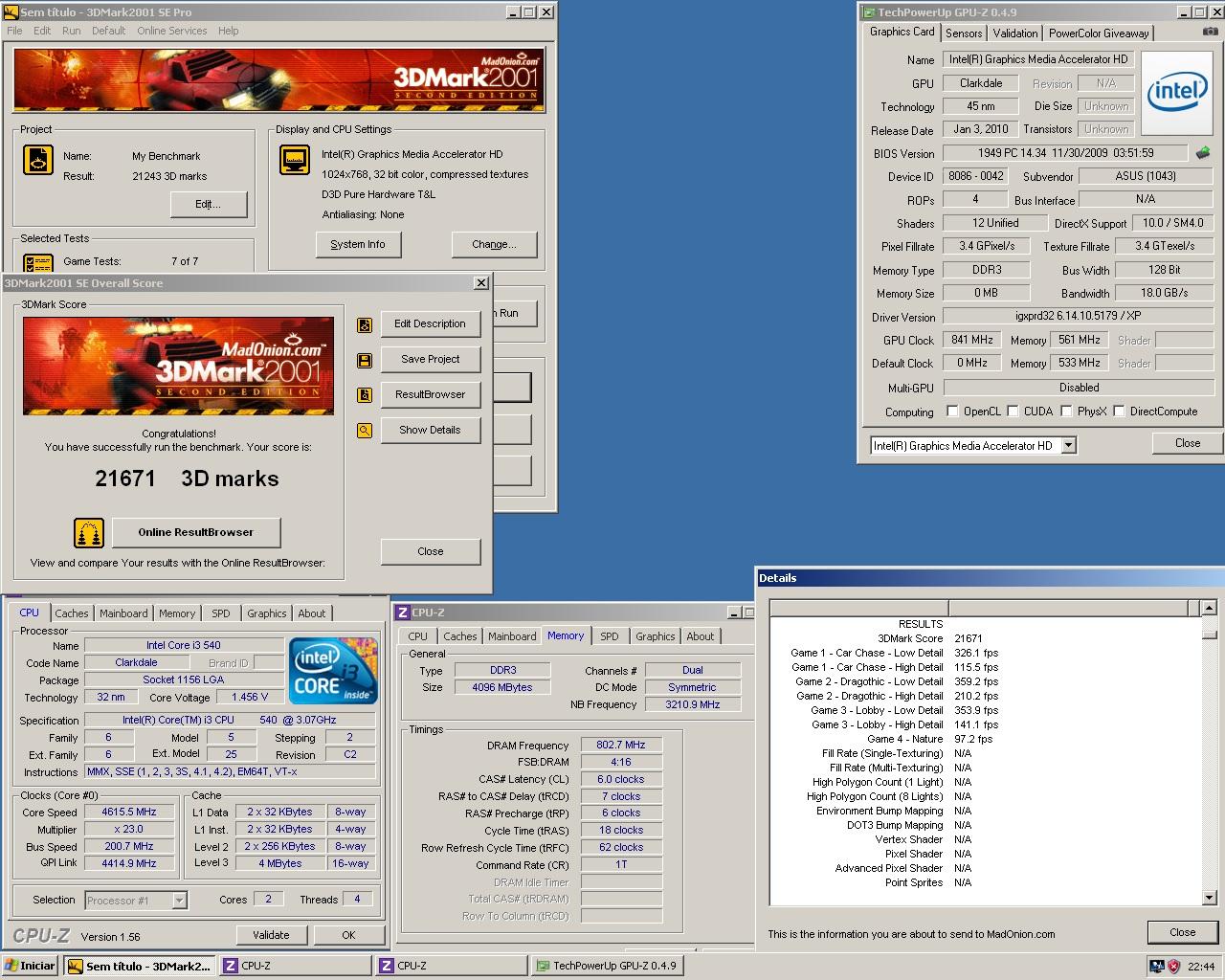Open the PowerColor Giveaway tab in GPU-Z
This screenshot has width=1225, height=980.
1099,33
